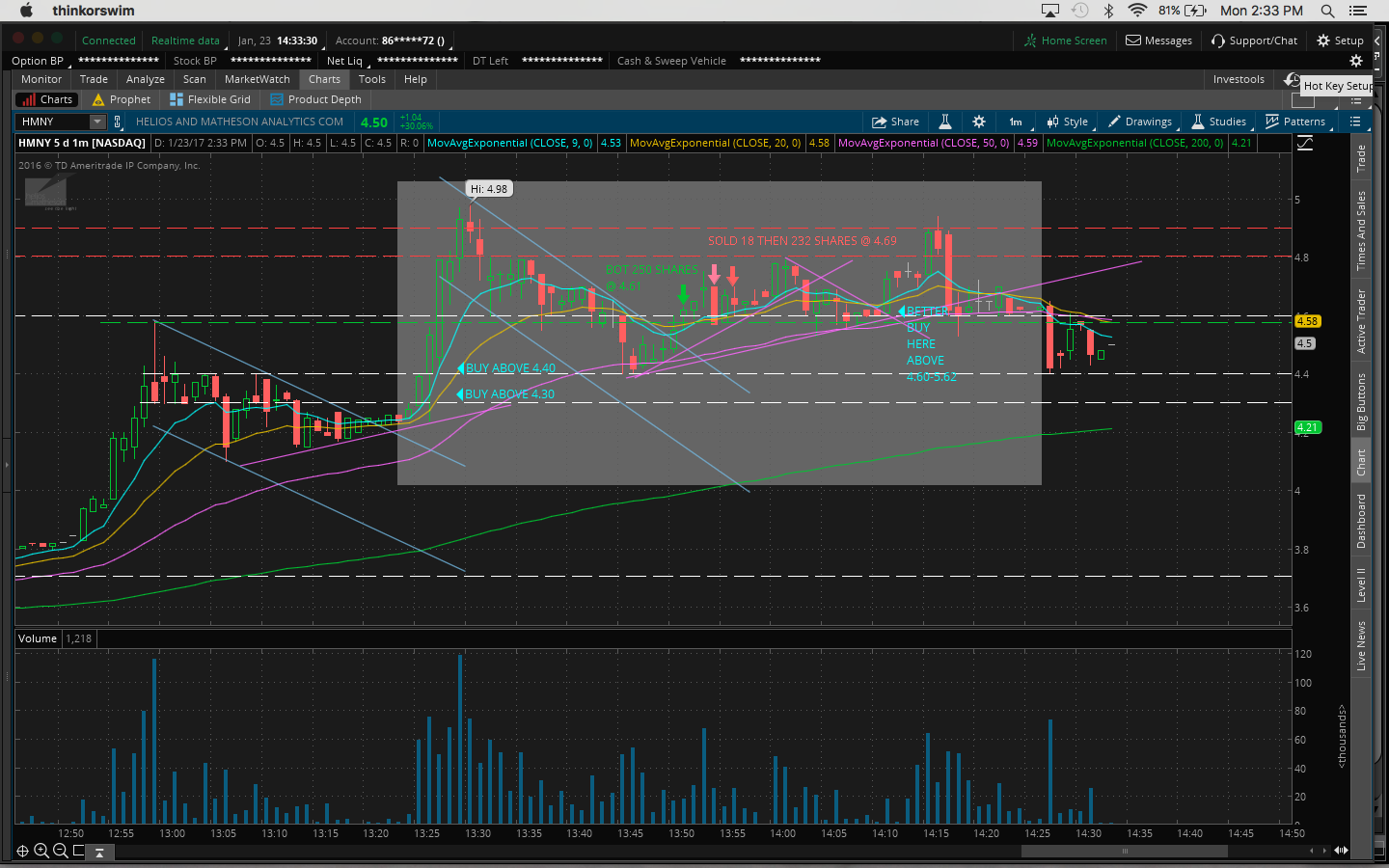Toggle the Chart side panel button
The height and width of the screenshot is (868, 1389).
(x=1361, y=462)
